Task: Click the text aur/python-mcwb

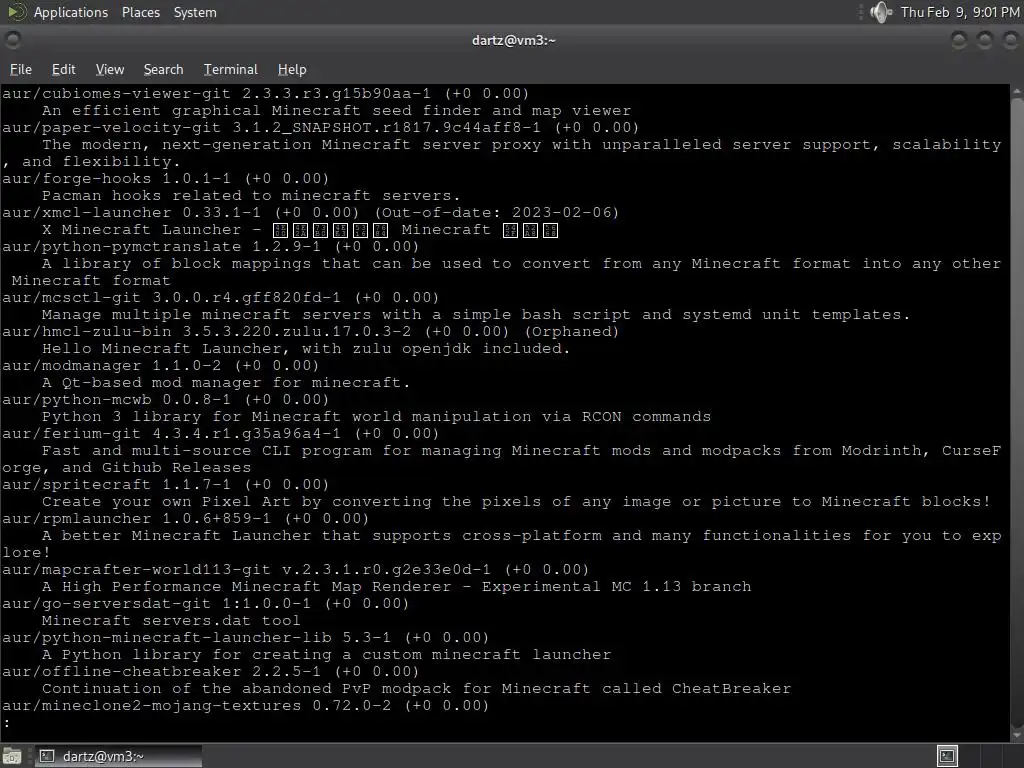Action: coord(77,399)
